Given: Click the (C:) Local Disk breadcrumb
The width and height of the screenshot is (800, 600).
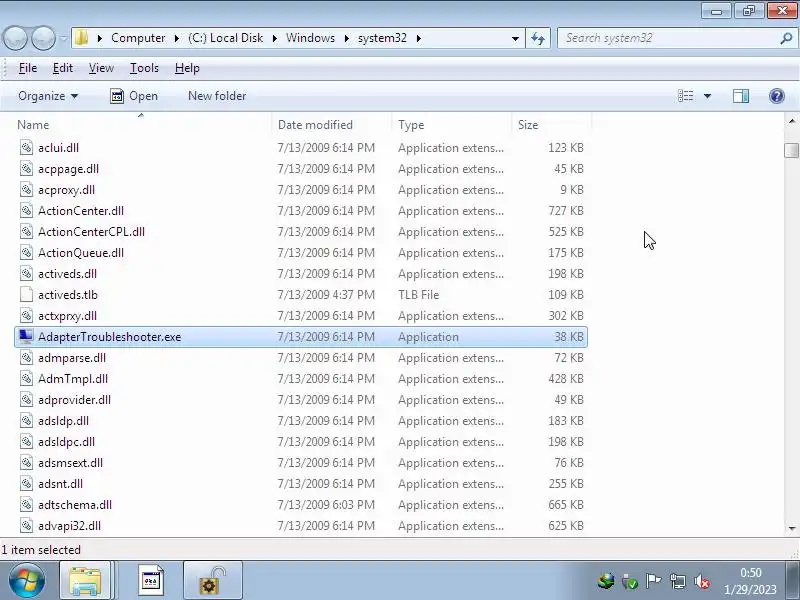Looking at the screenshot, I should click(226, 38).
